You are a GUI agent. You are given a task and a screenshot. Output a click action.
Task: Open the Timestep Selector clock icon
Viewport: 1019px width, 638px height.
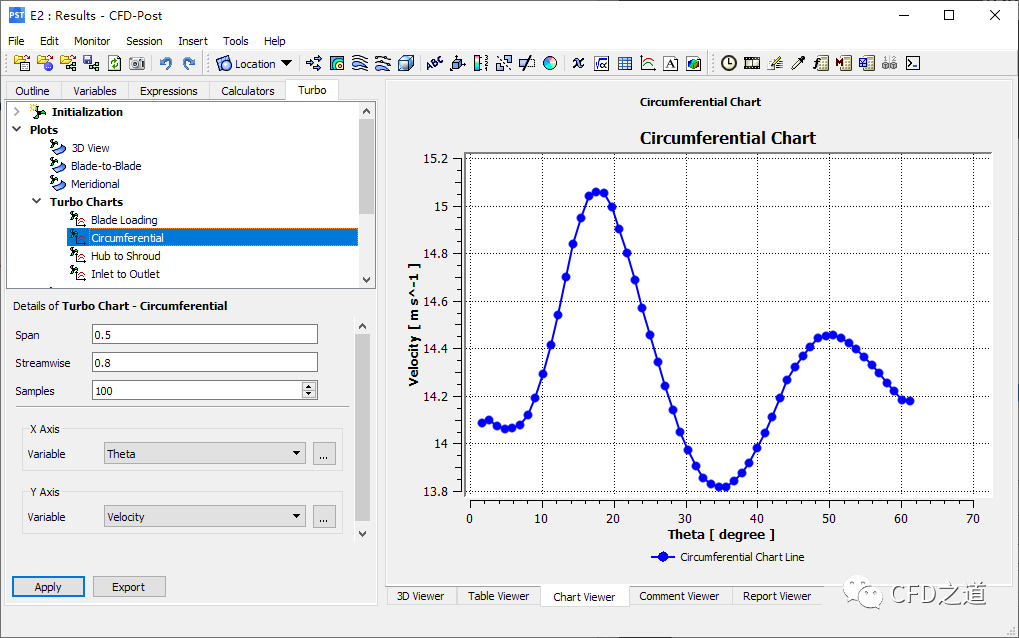[729, 63]
